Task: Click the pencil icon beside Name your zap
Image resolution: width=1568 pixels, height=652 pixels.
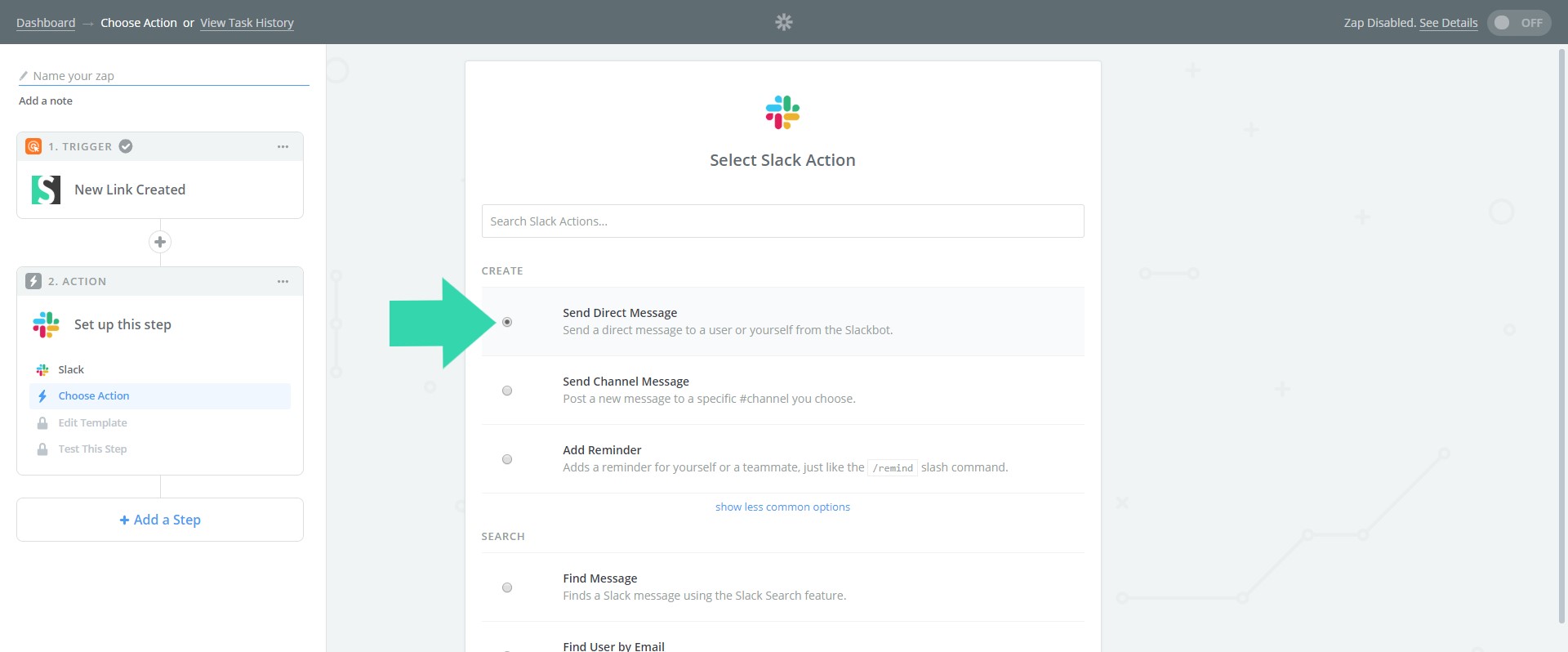Action: pyautogui.click(x=24, y=76)
